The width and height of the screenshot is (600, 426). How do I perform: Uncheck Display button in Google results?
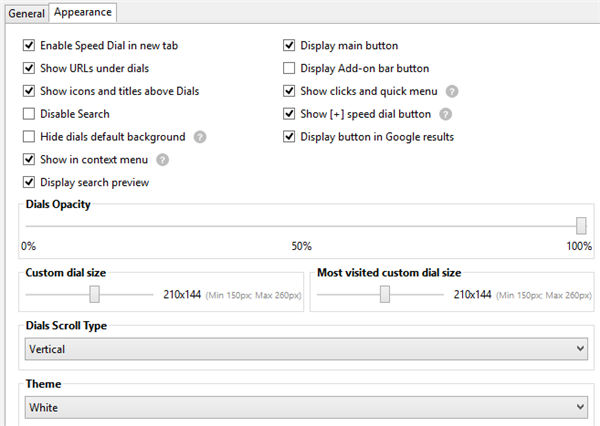(290, 137)
